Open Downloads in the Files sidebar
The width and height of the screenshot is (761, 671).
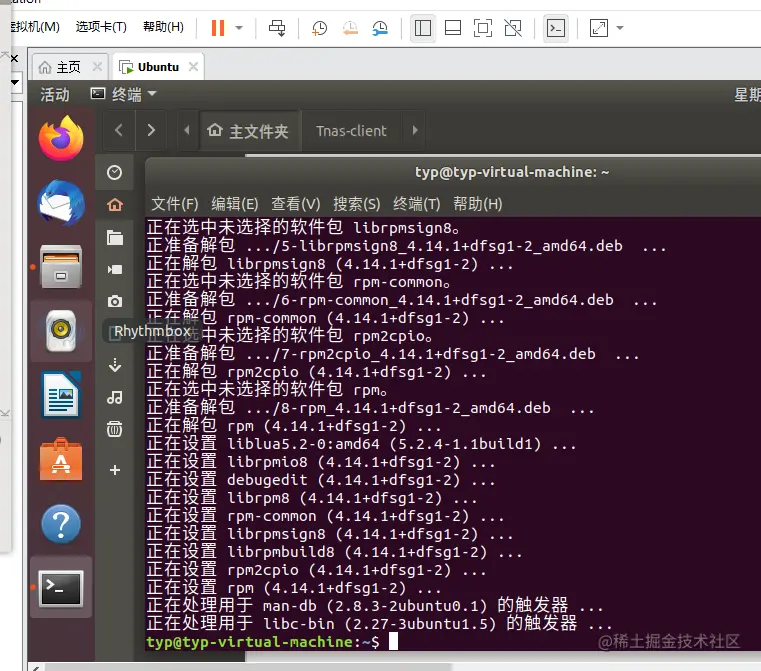click(115, 365)
